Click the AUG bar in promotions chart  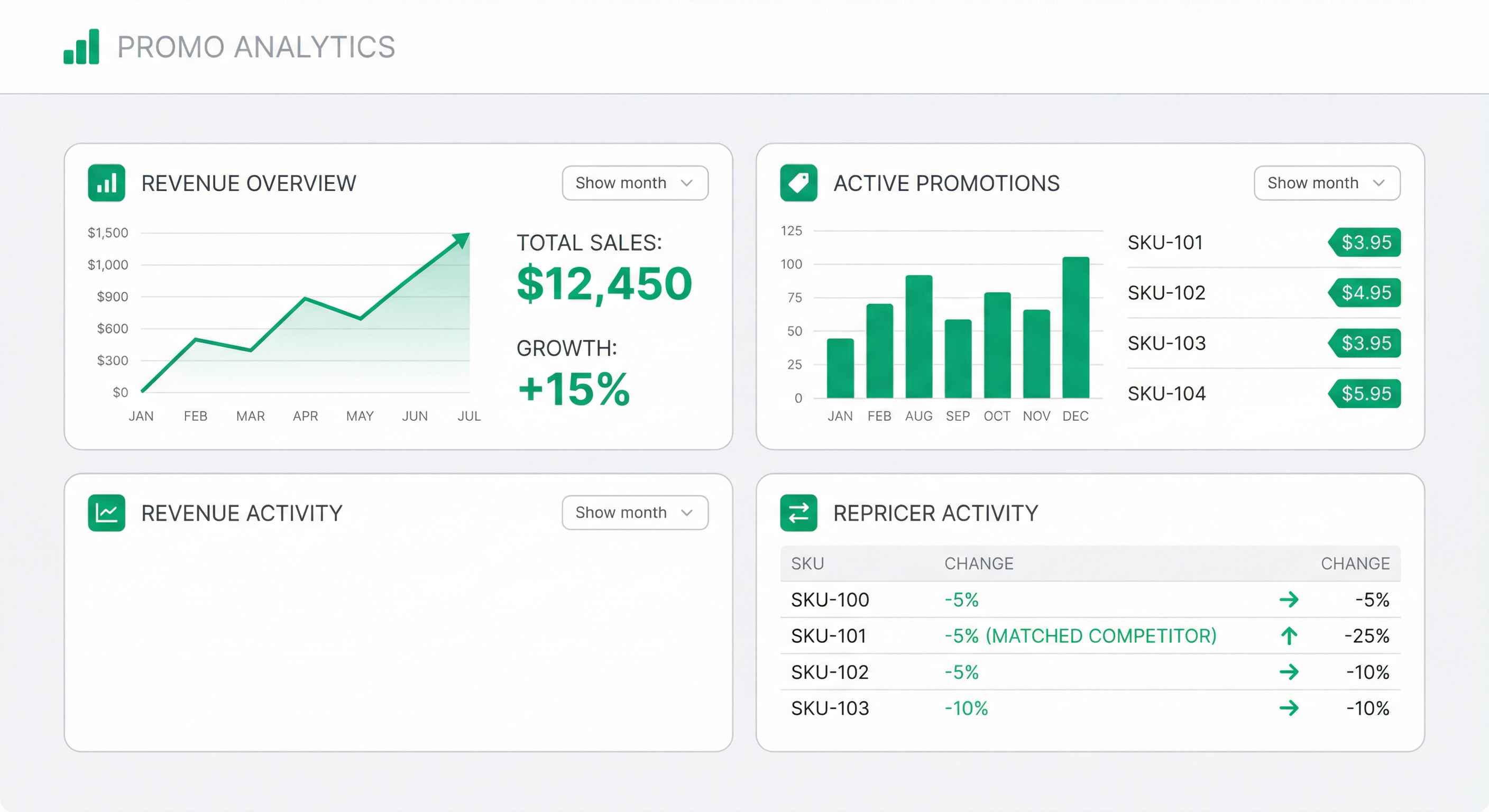tap(918, 337)
